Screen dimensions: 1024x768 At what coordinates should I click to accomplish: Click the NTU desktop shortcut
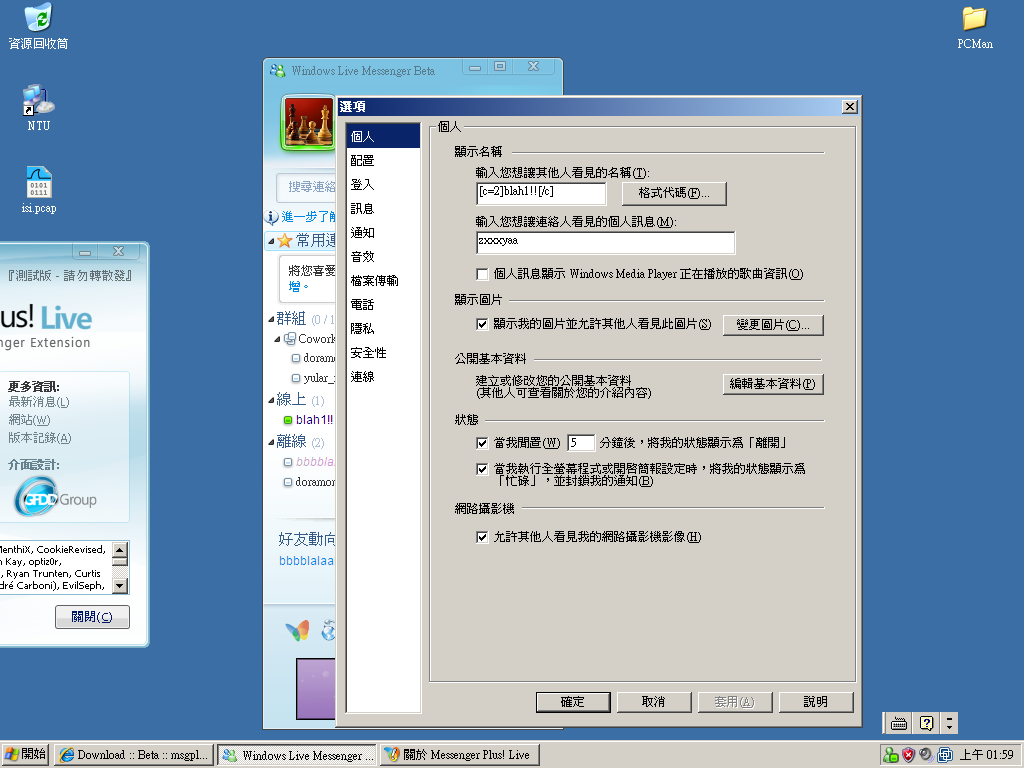tap(38, 100)
